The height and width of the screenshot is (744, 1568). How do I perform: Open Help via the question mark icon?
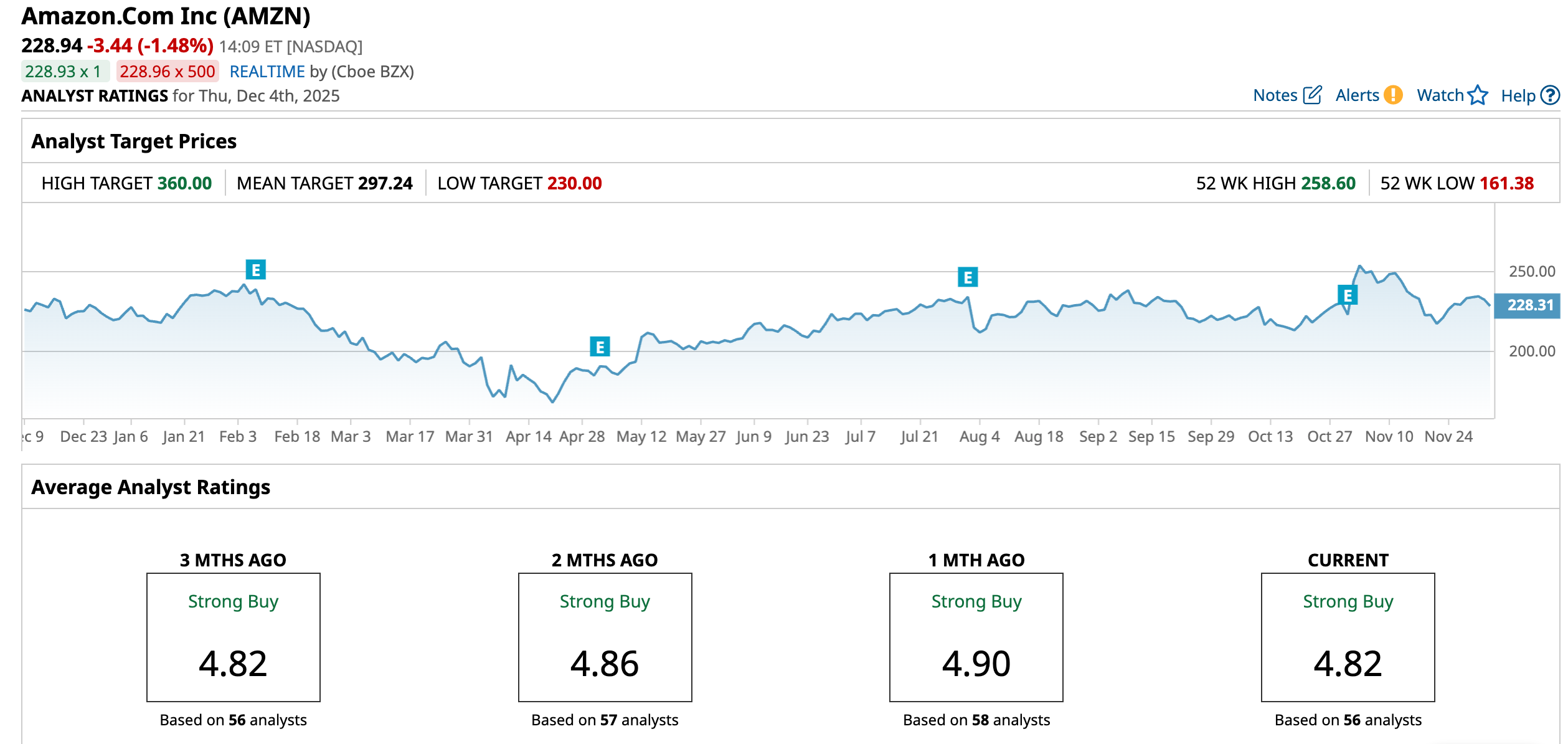[x=1550, y=95]
